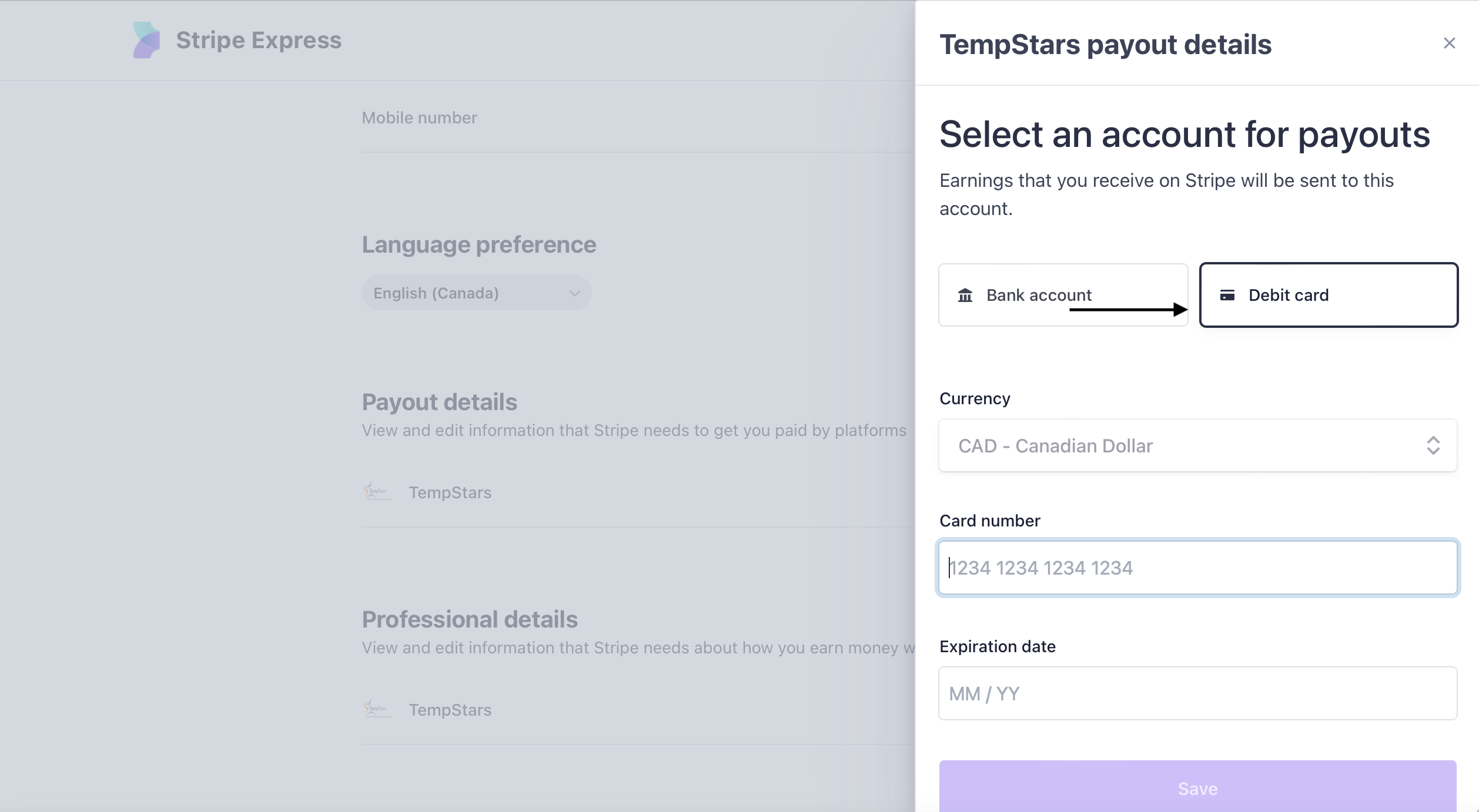Screen dimensions: 1479x812
Task: Click the debit card icon
Action: 1227,295
